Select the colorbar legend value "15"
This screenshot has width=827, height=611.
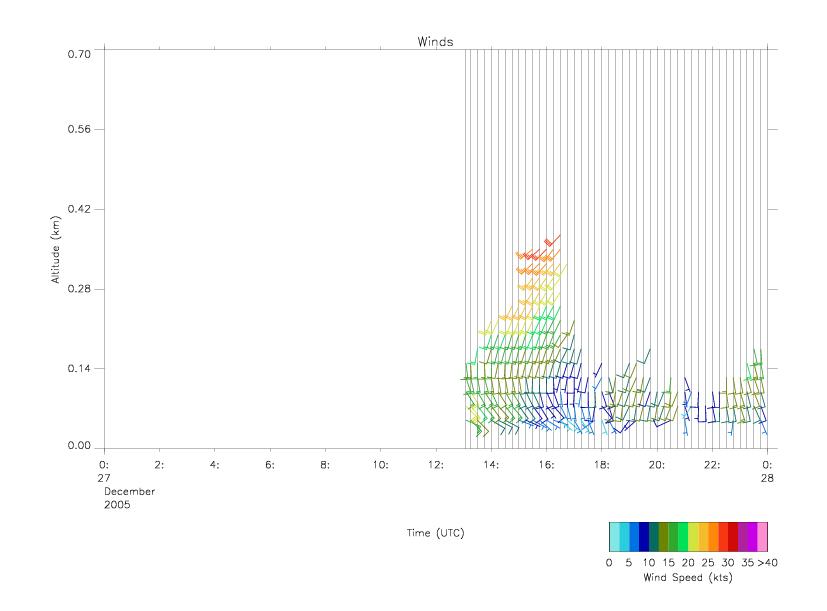pos(668,562)
